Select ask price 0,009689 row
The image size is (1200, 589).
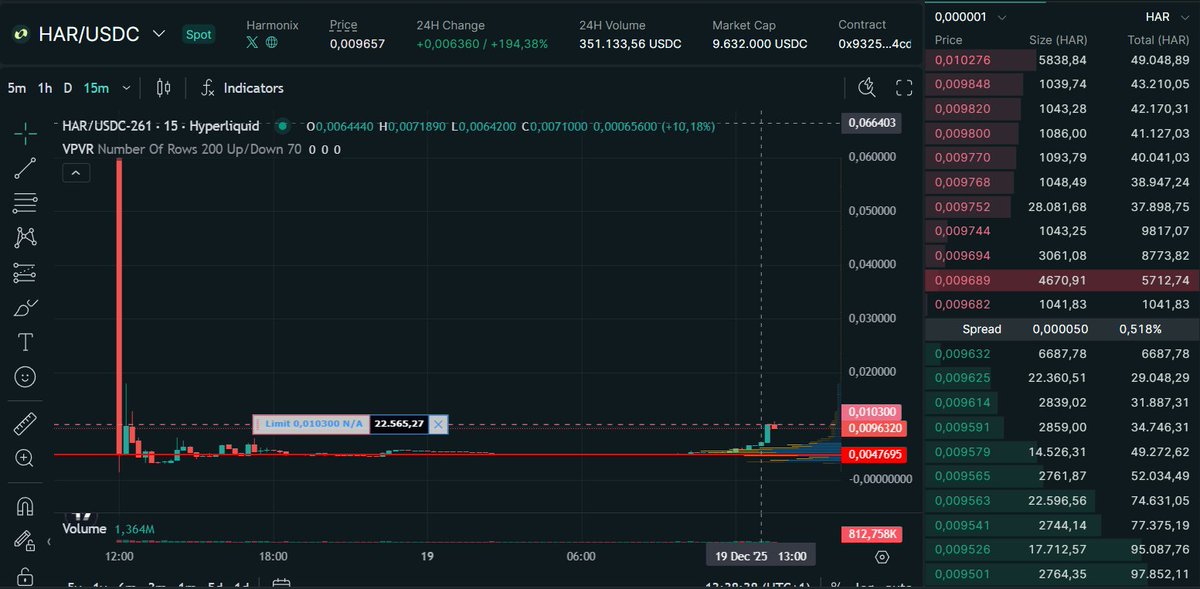[x=1061, y=280]
